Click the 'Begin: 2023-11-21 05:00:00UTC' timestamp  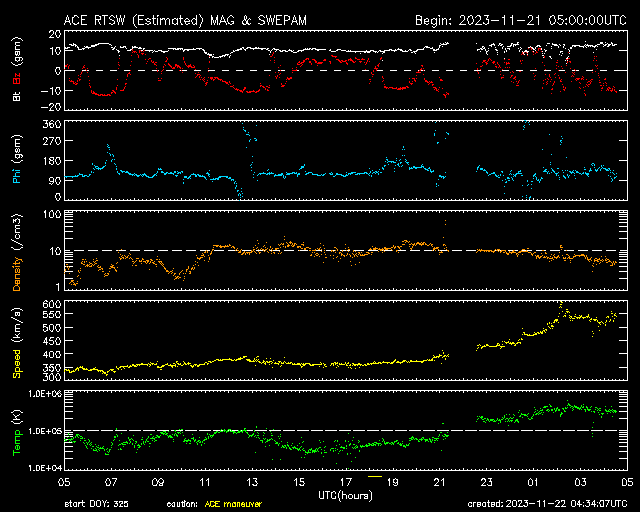click(521, 20)
